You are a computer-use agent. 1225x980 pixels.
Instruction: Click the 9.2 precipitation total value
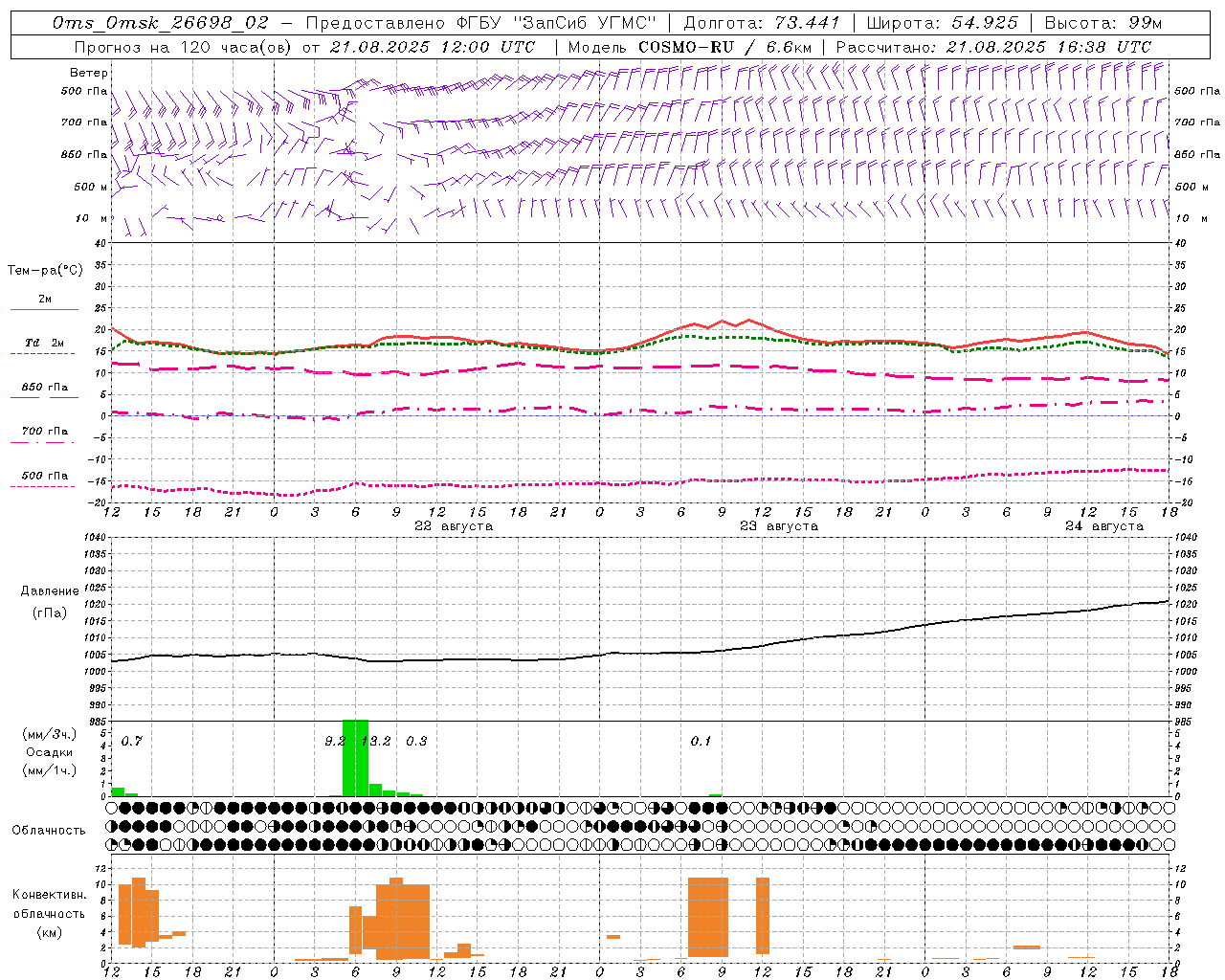coord(335,742)
